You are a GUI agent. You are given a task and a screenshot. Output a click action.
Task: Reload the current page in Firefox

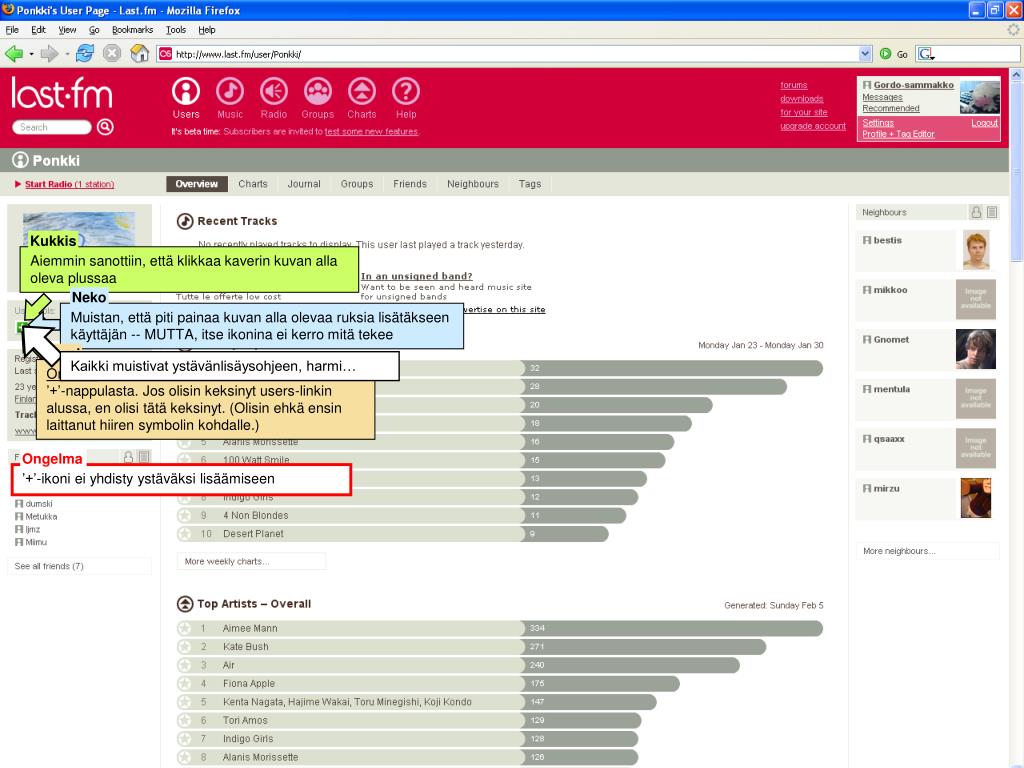[85, 54]
